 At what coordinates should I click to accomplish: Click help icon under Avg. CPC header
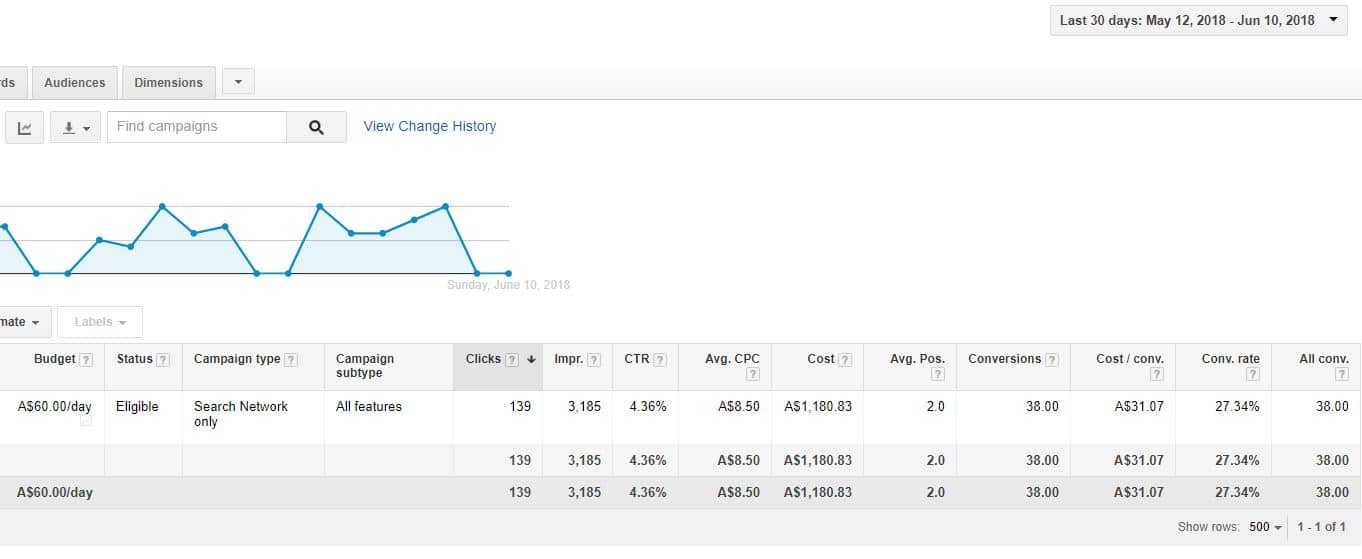point(752,375)
